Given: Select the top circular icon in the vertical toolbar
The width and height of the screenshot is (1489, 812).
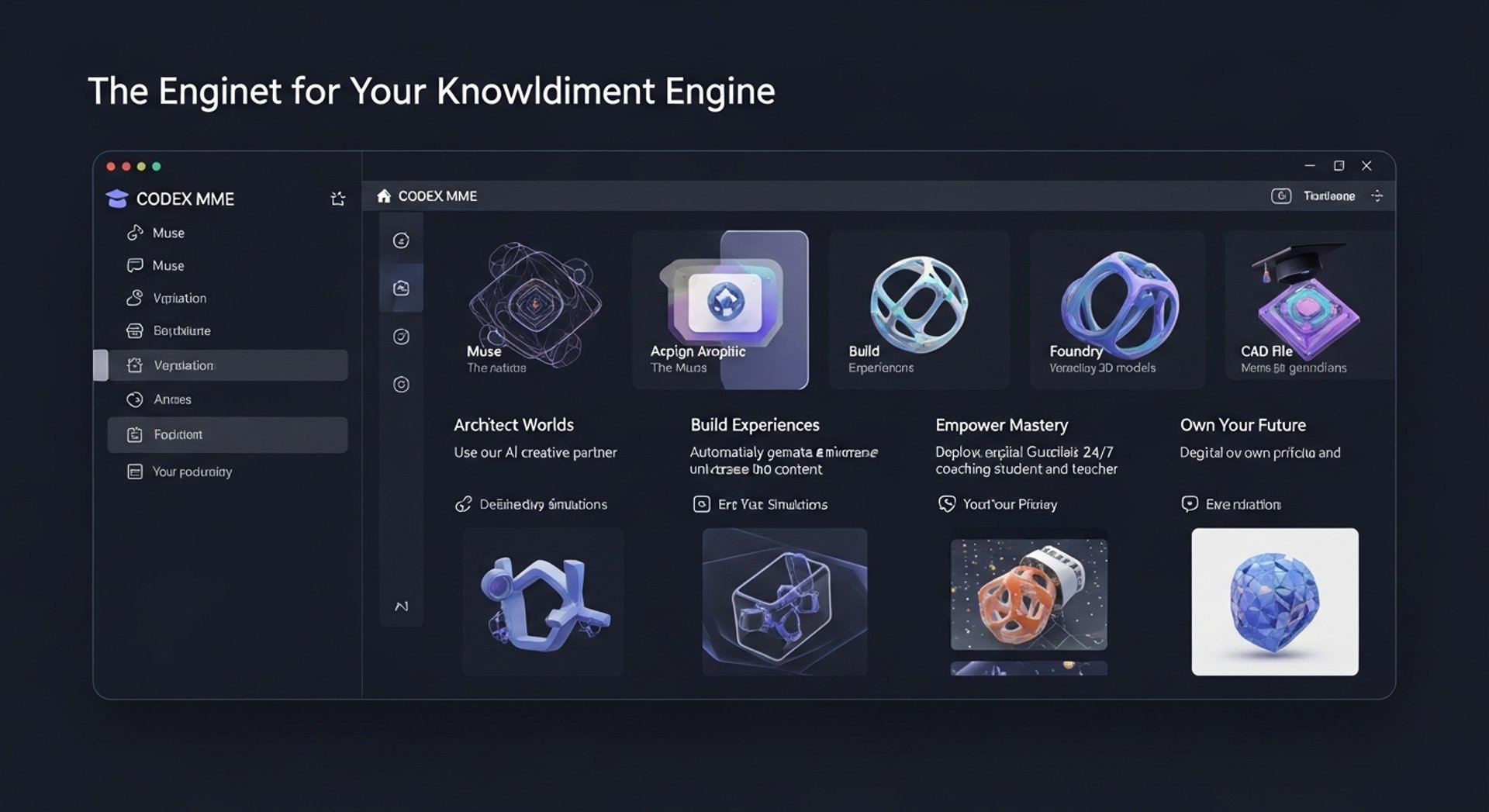Looking at the screenshot, I should pyautogui.click(x=401, y=240).
